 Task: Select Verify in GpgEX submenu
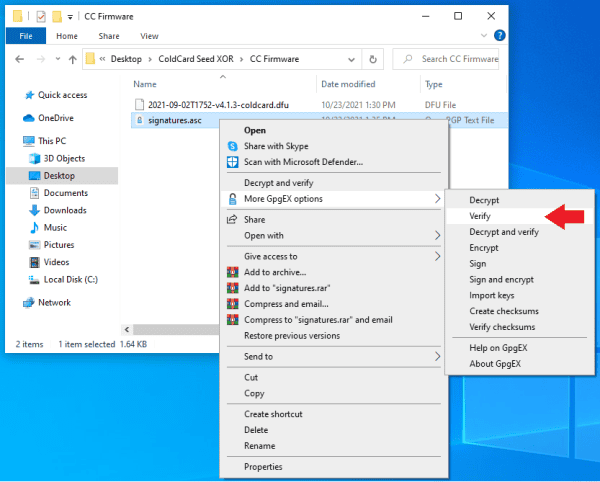pyautogui.click(x=479, y=216)
